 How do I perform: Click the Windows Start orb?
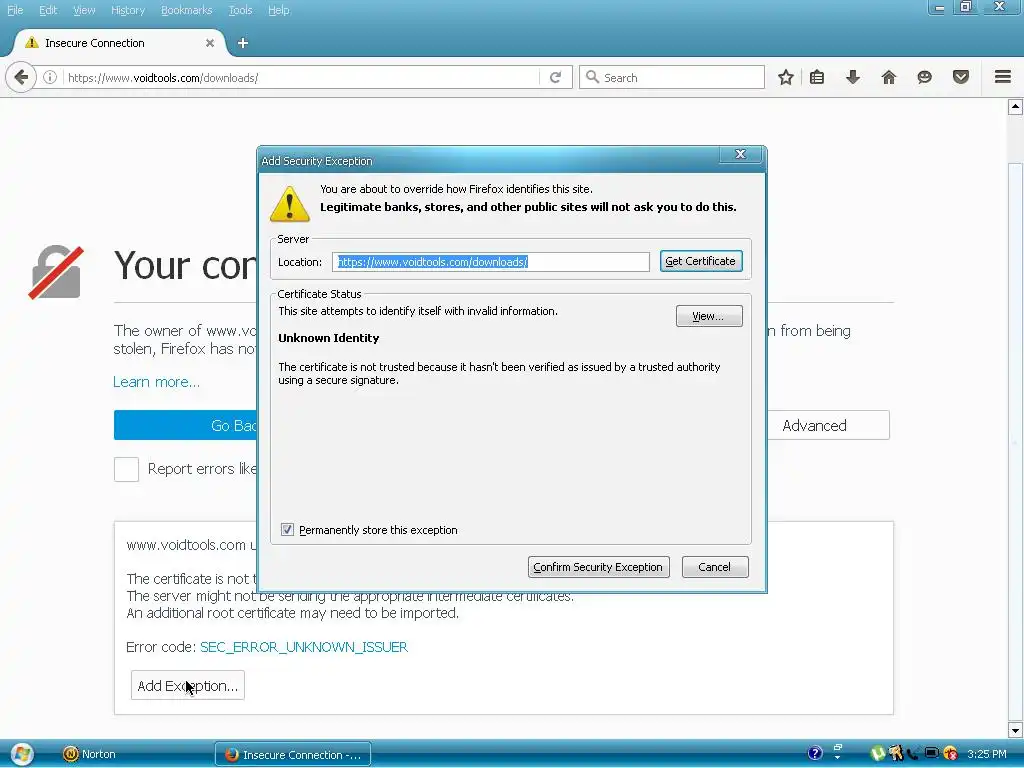point(22,754)
